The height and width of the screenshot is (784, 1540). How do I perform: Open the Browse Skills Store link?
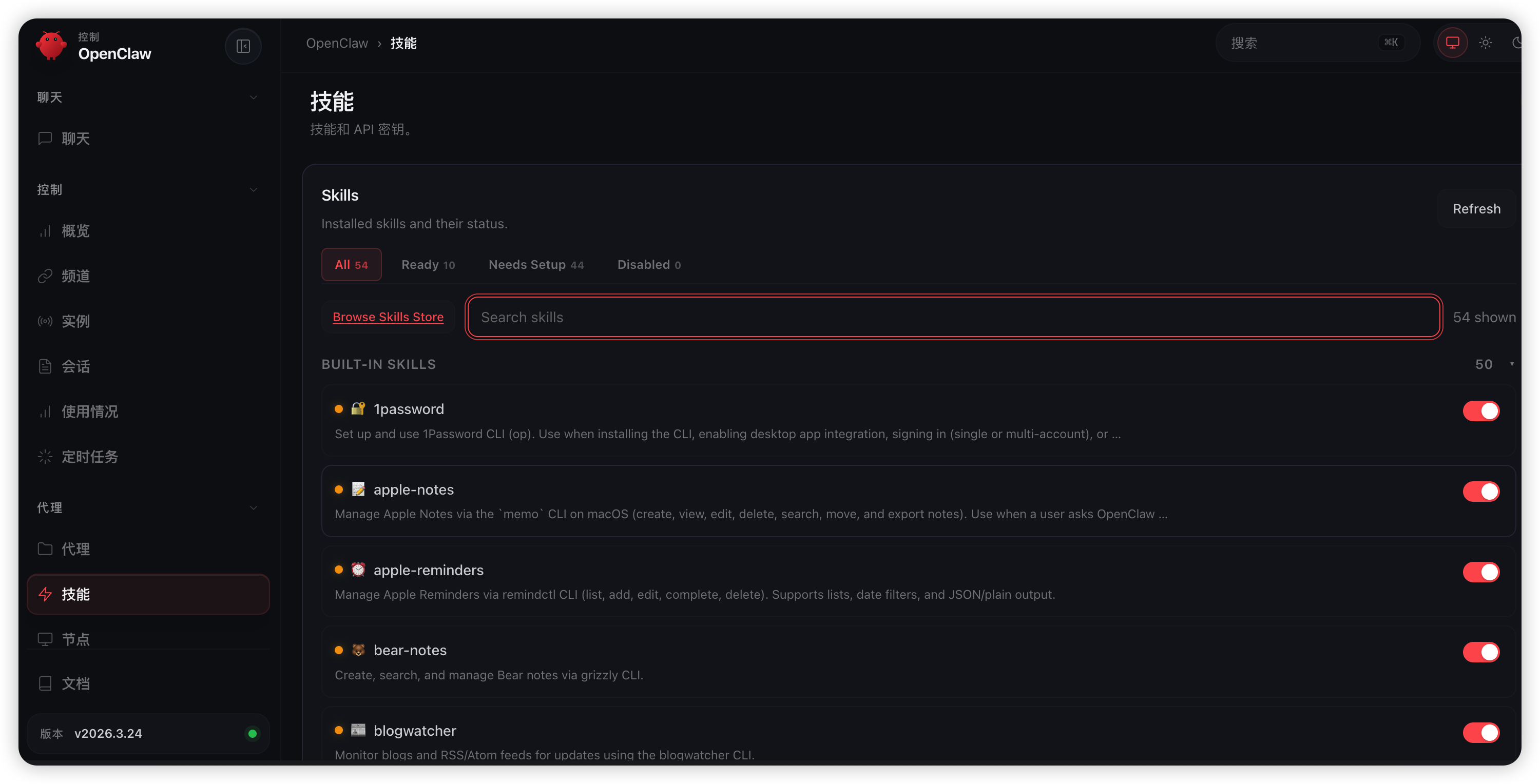(388, 317)
